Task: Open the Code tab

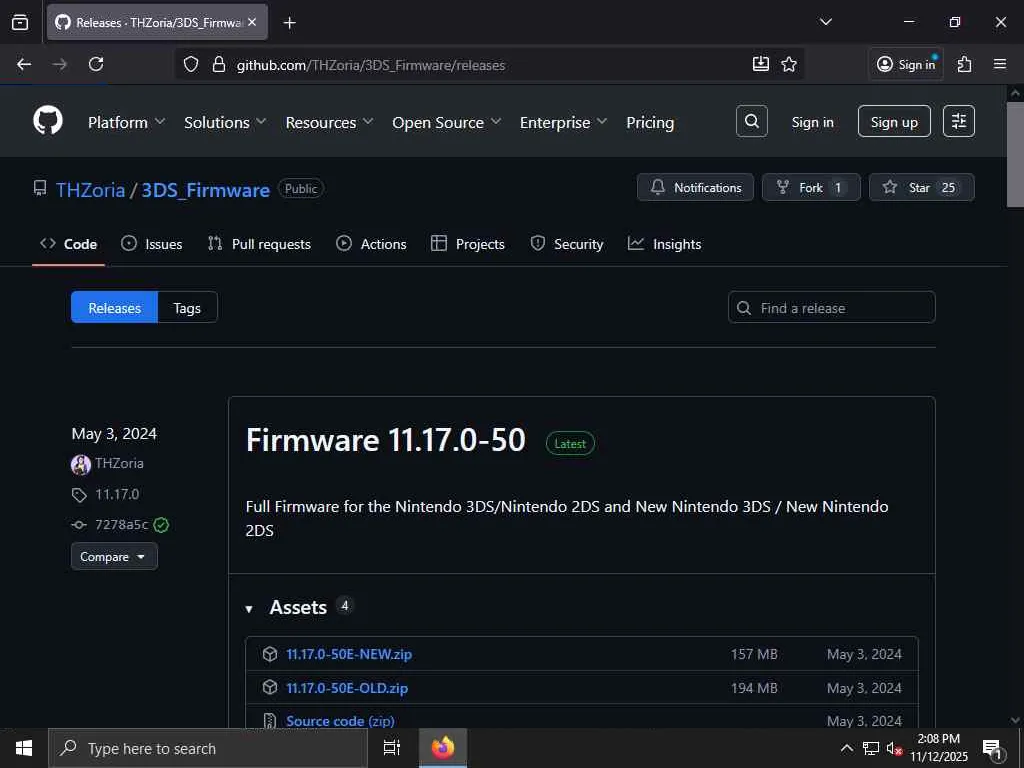Action: [69, 244]
